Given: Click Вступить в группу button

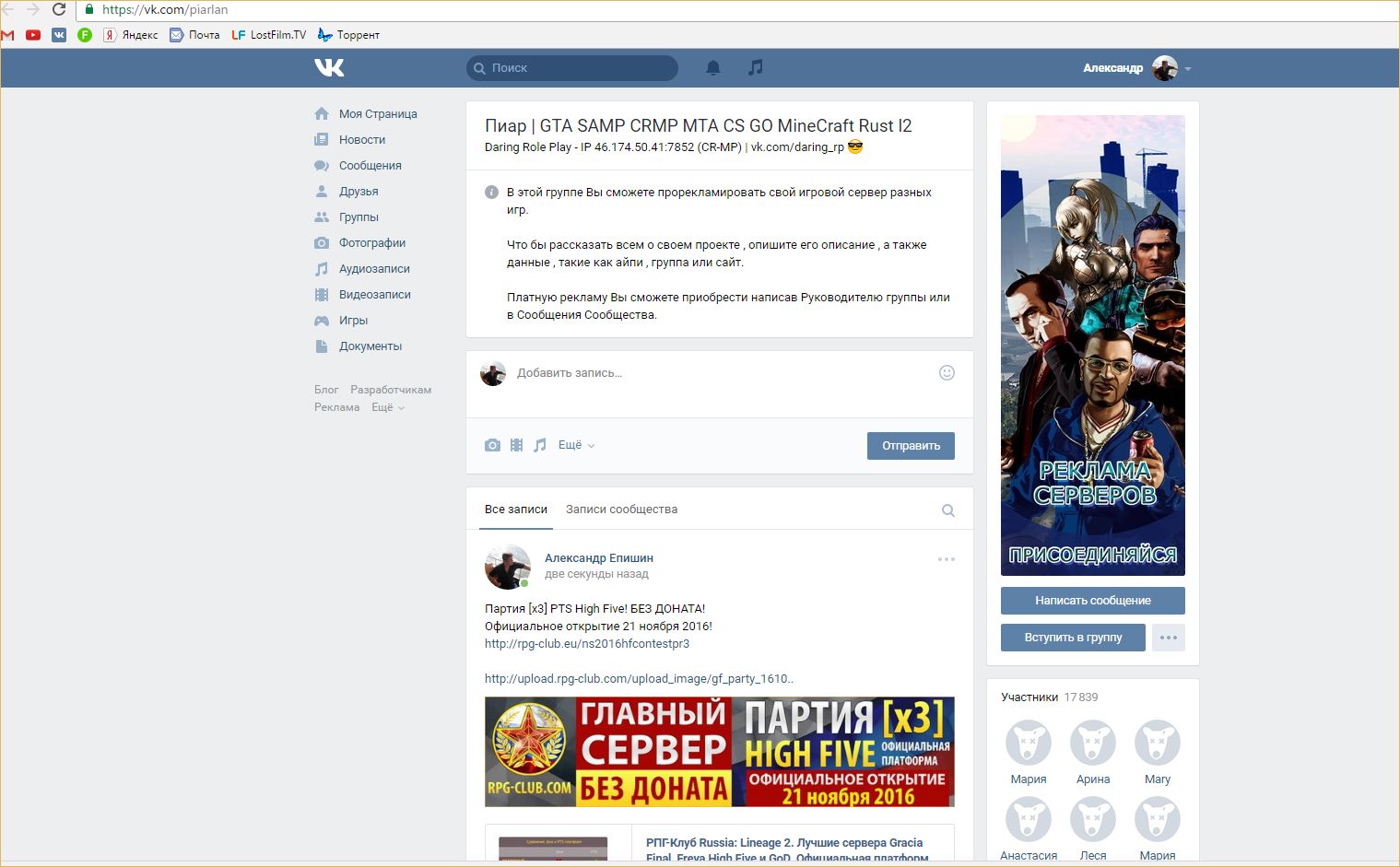Looking at the screenshot, I should [x=1073, y=638].
